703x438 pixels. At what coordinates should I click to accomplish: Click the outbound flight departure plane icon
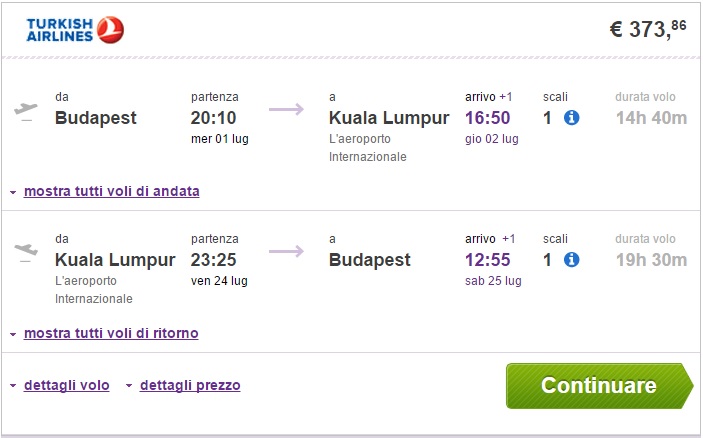pyautogui.click(x=26, y=111)
